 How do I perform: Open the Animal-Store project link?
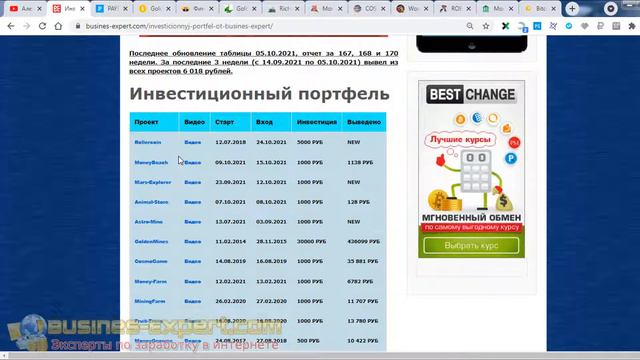pos(151,202)
